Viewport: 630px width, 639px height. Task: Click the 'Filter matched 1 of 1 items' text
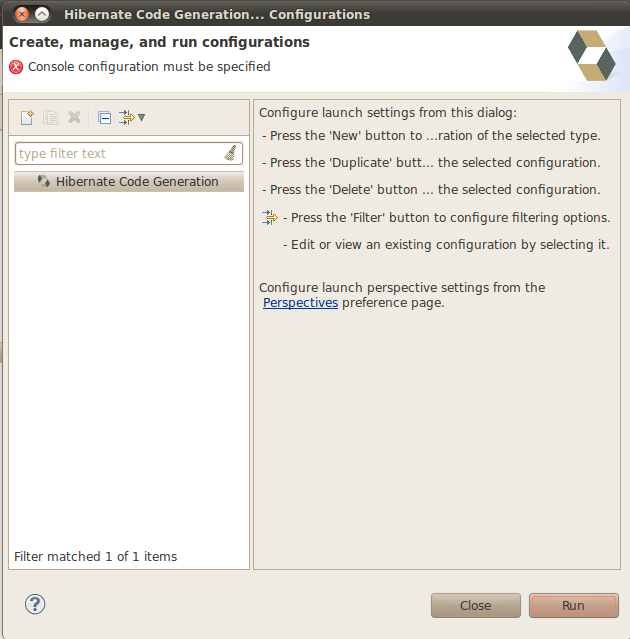coord(95,557)
